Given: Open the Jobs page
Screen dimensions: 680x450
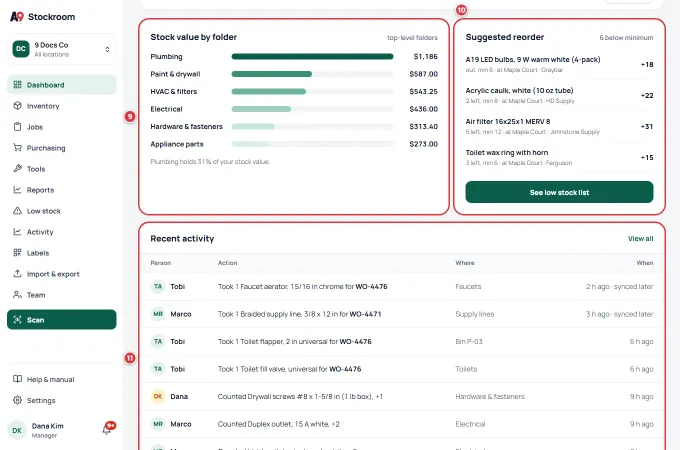Looking at the screenshot, I should click(62, 127).
